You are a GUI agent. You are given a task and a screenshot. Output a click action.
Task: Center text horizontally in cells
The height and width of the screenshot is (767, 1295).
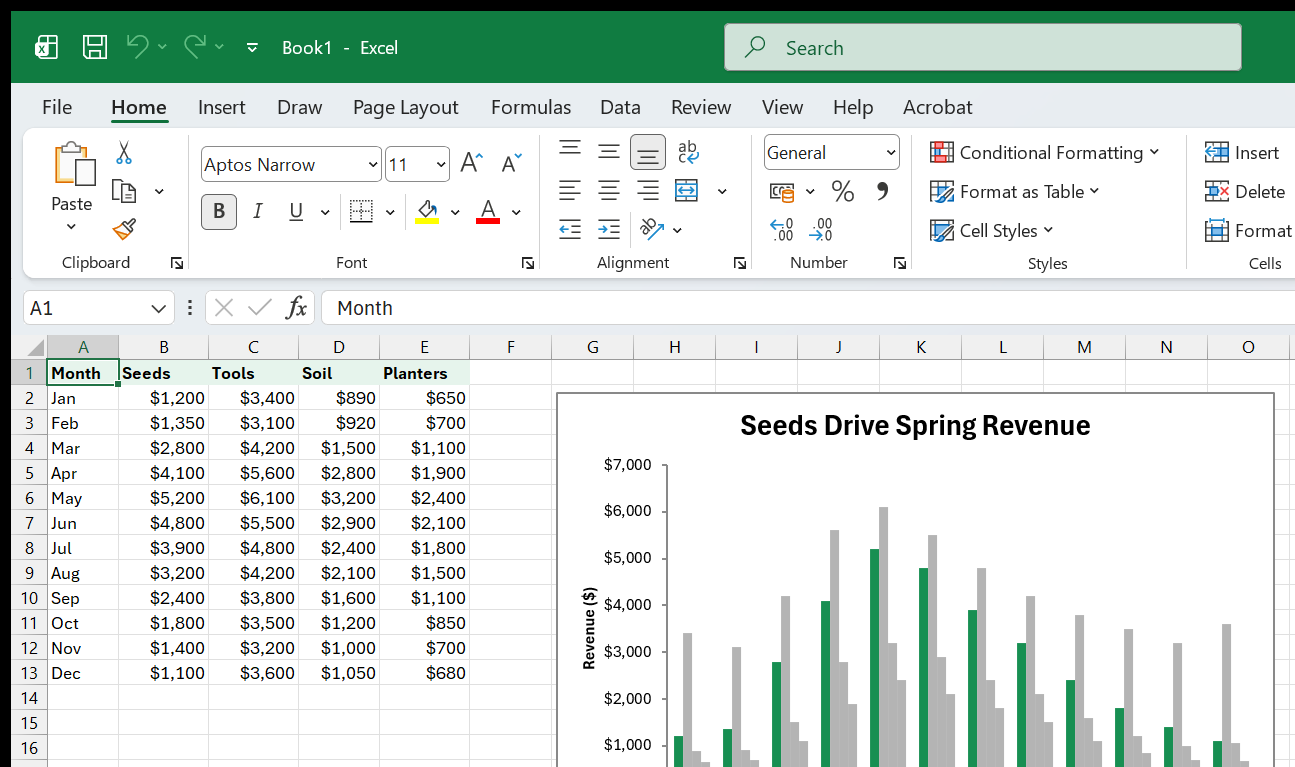pos(609,190)
